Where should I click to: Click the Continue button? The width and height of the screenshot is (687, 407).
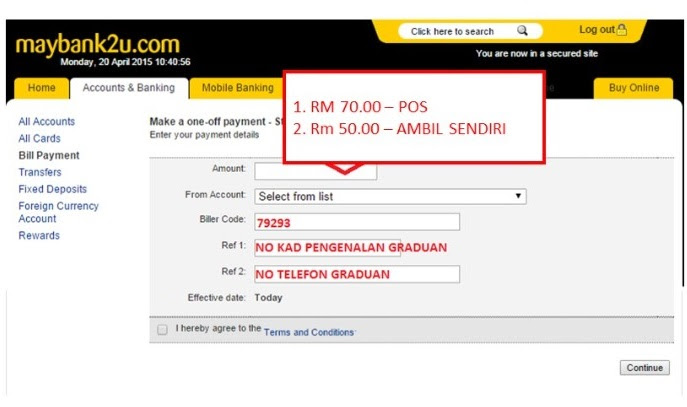point(645,368)
